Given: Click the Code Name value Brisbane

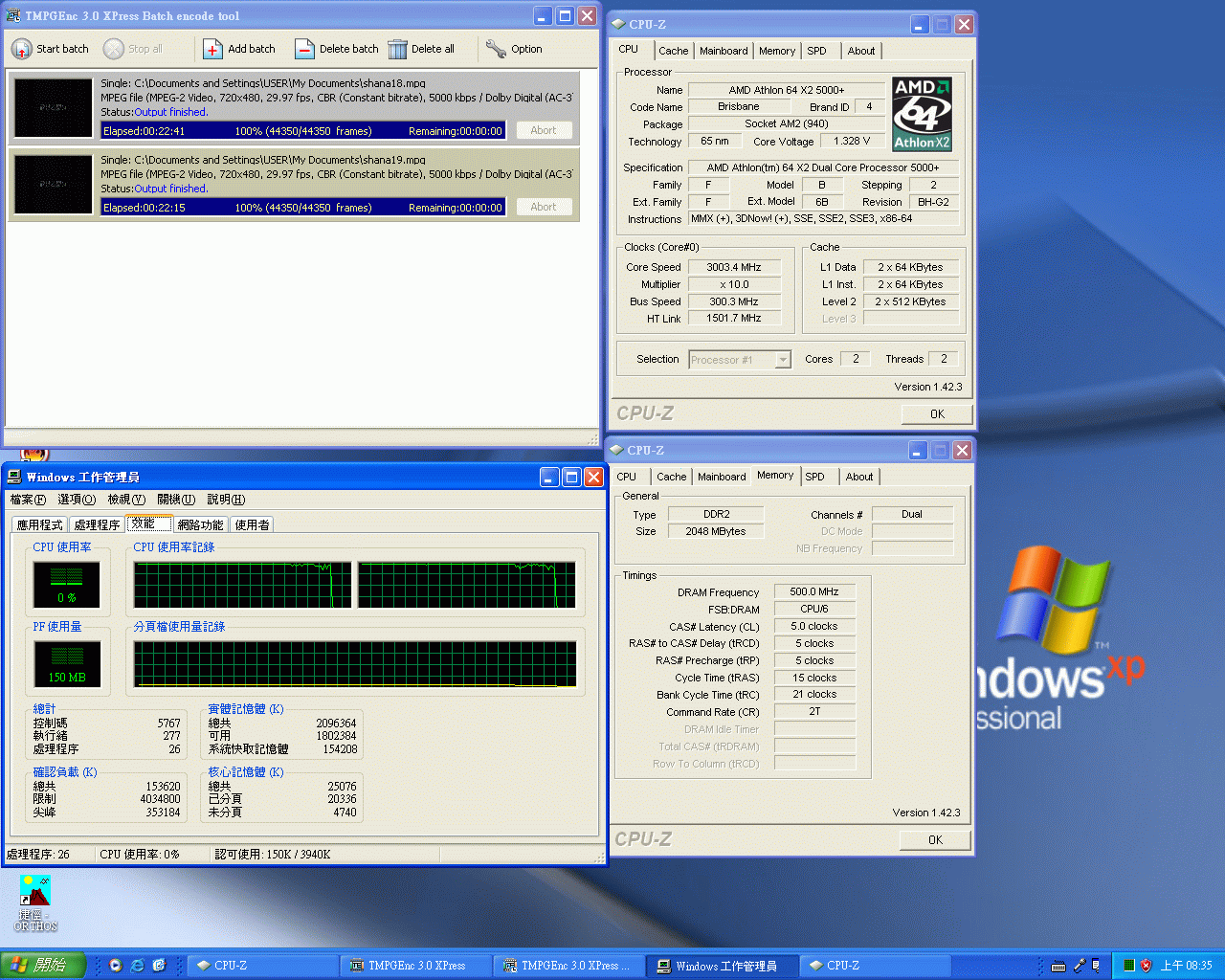Looking at the screenshot, I should [x=739, y=107].
